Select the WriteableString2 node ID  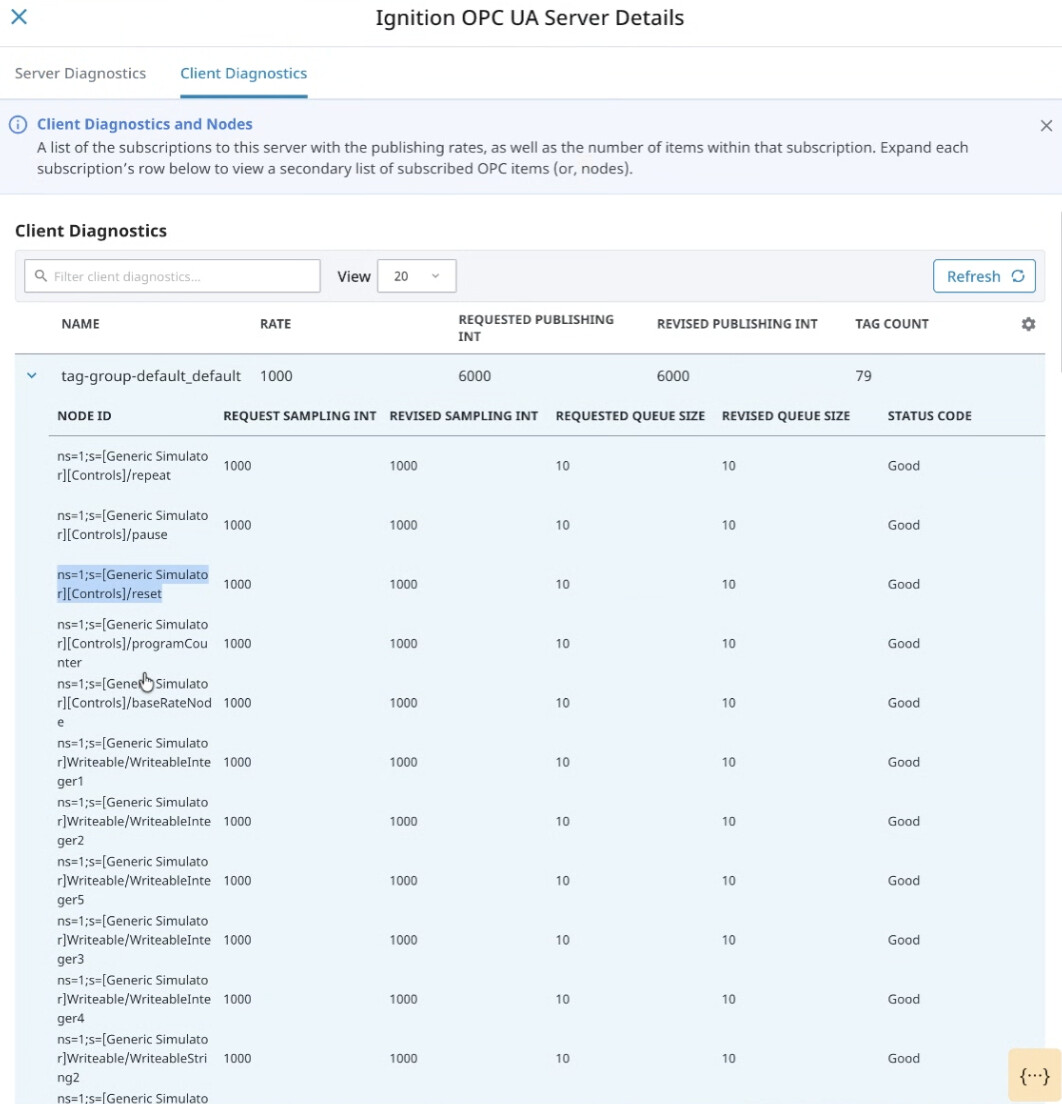[132, 1058]
